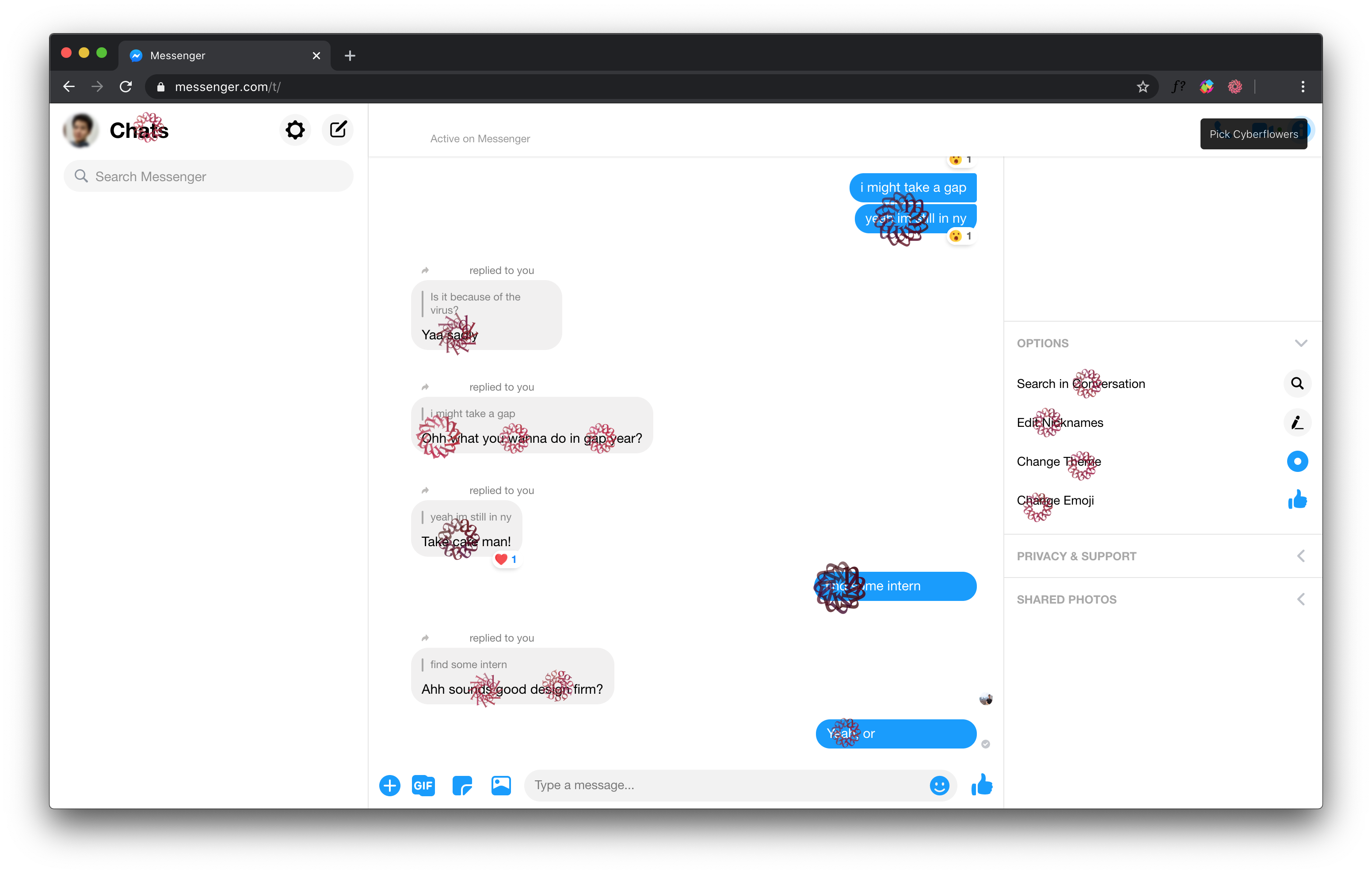Image resolution: width=1372 pixels, height=874 pixels.
Task: Click the 'Yeah, or' sent message
Action: pyautogui.click(x=896, y=733)
